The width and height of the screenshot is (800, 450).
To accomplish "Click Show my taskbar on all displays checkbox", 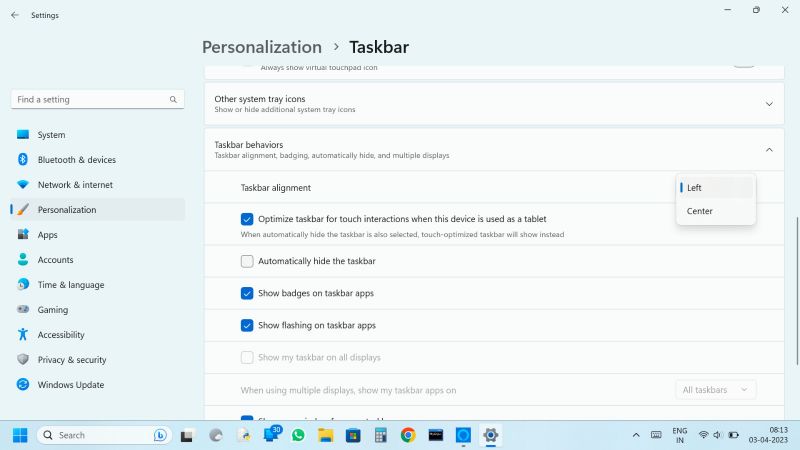I will (247, 358).
